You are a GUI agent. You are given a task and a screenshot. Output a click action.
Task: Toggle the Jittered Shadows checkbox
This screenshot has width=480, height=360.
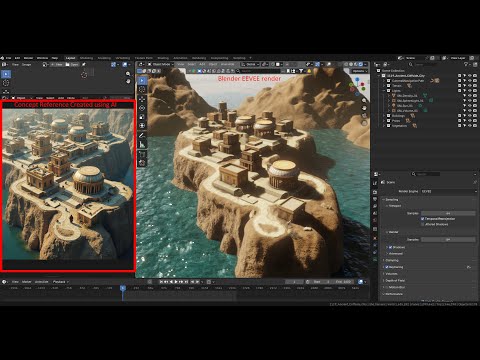tap(423, 224)
